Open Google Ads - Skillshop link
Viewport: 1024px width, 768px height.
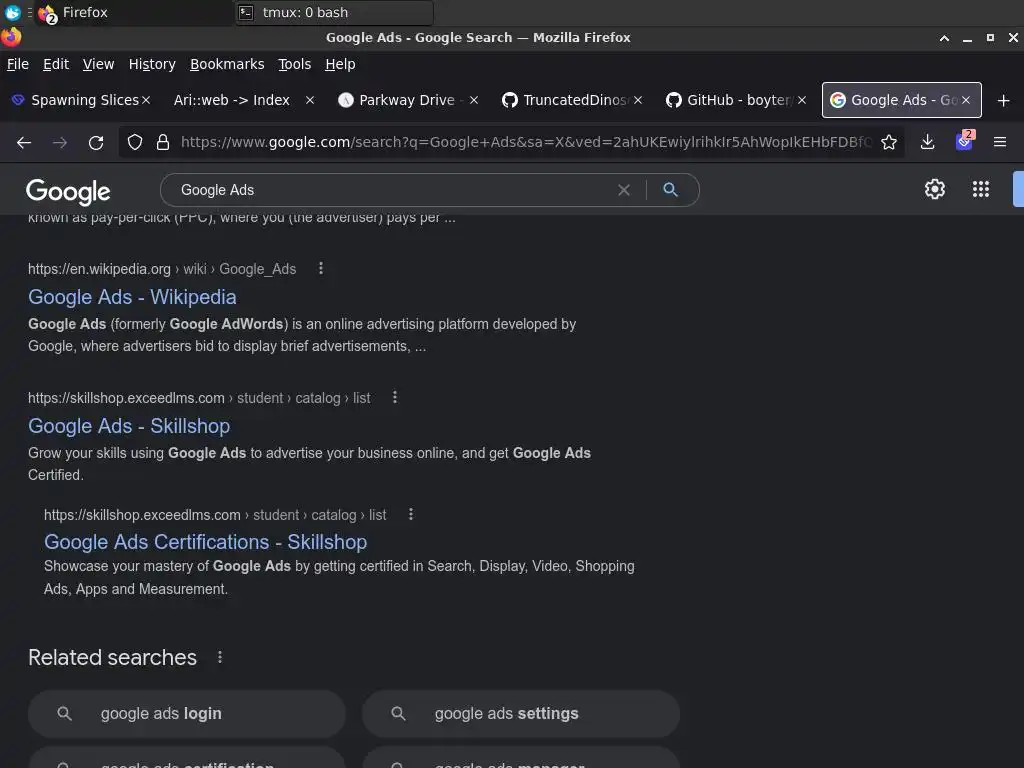129,426
